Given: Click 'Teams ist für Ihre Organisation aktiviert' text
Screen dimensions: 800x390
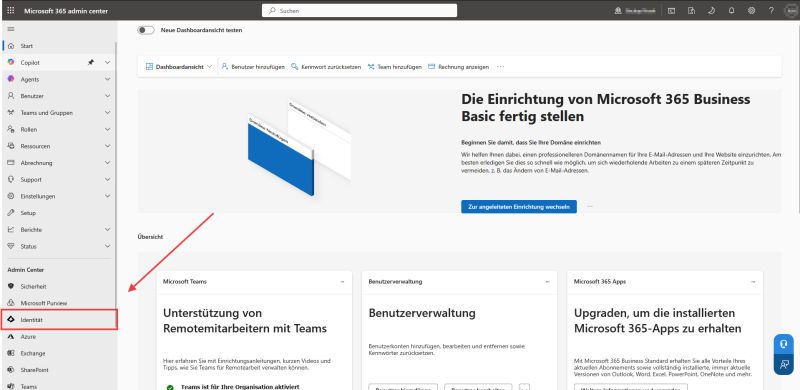Looking at the screenshot, I should click(x=240, y=387).
